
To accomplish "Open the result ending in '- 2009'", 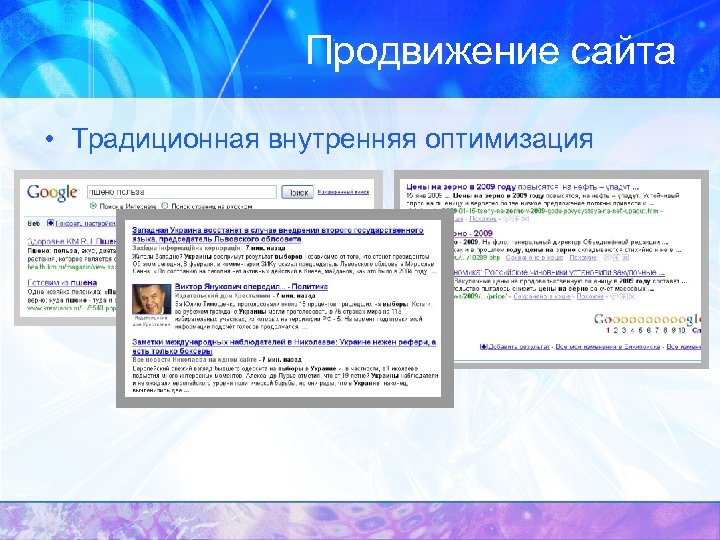I will click(473, 233).
